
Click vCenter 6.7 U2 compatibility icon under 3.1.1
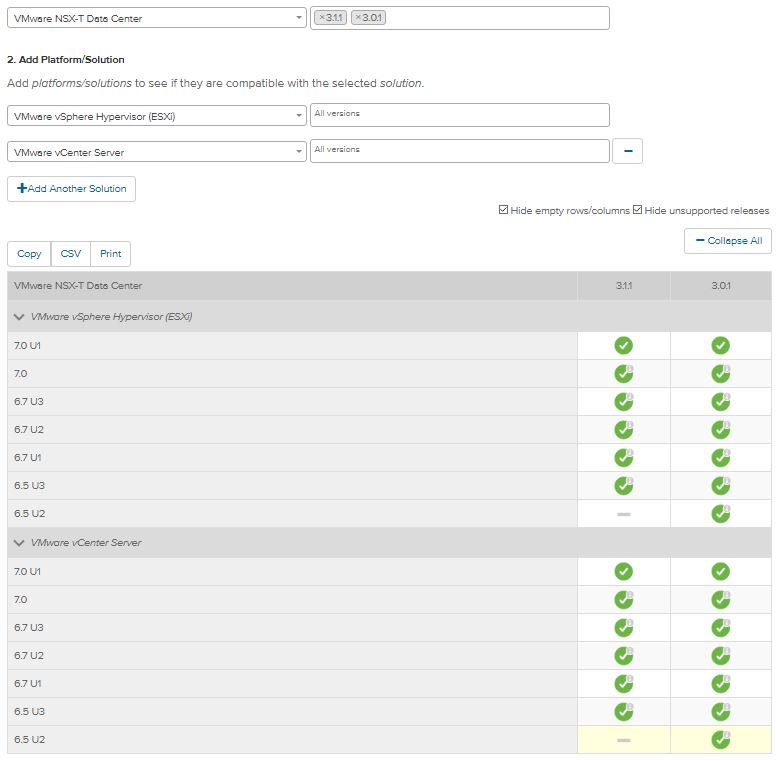(623, 656)
